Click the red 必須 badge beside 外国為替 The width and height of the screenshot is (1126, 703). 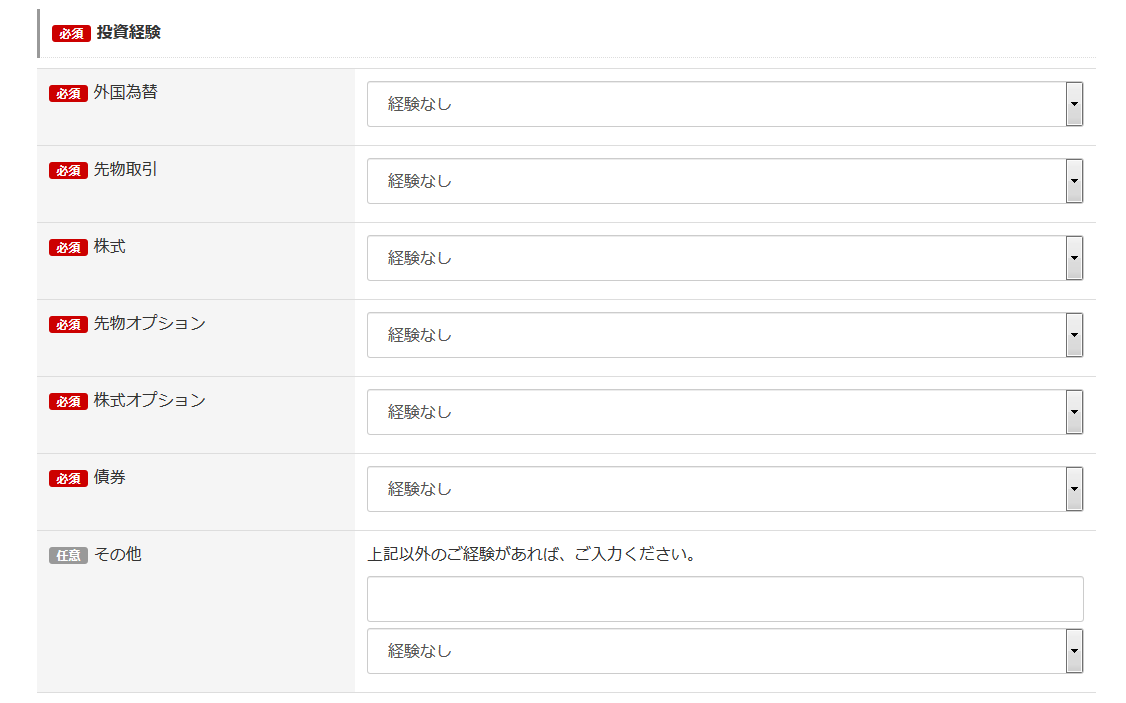(x=68, y=92)
